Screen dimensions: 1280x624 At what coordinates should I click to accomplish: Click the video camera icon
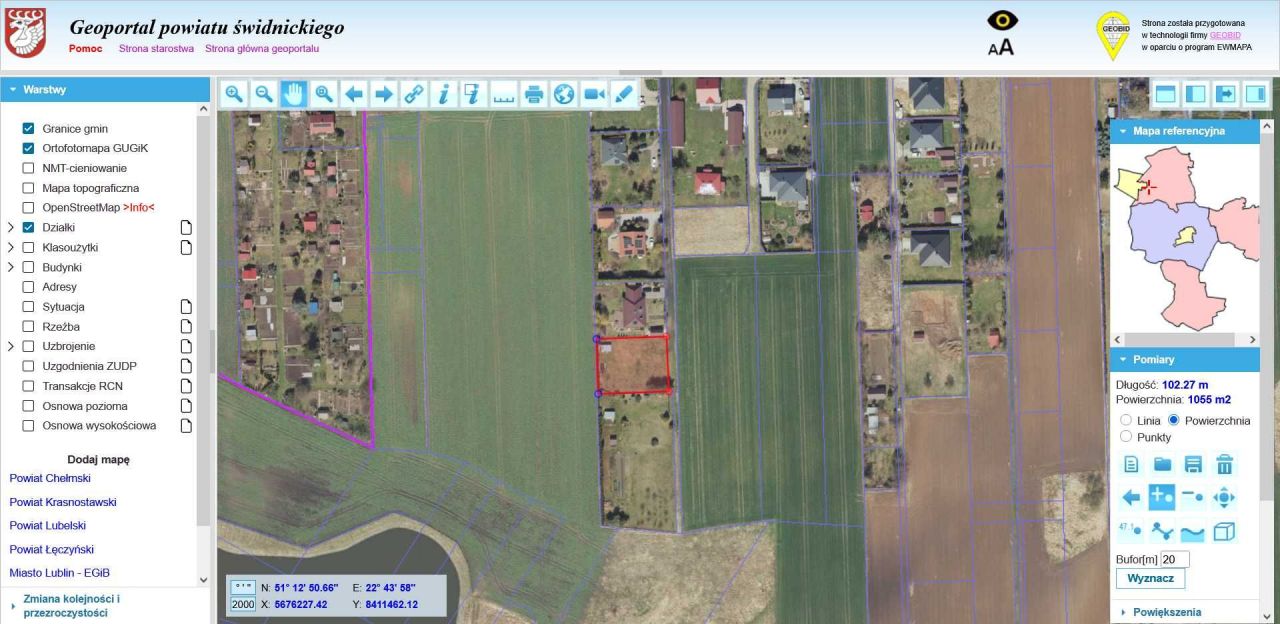coord(594,94)
